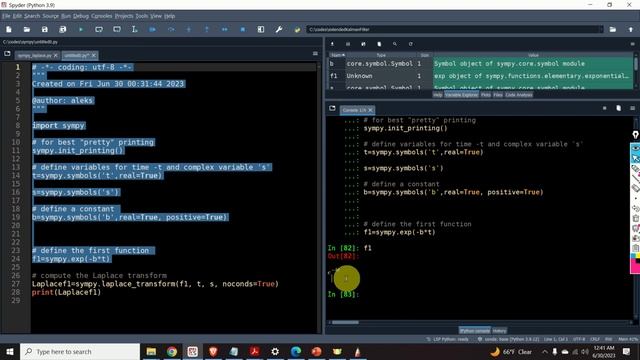Image resolution: width=640 pixels, height=360 pixels.
Task: Open Variable Explorer options hamburger menu
Action: (632, 44)
